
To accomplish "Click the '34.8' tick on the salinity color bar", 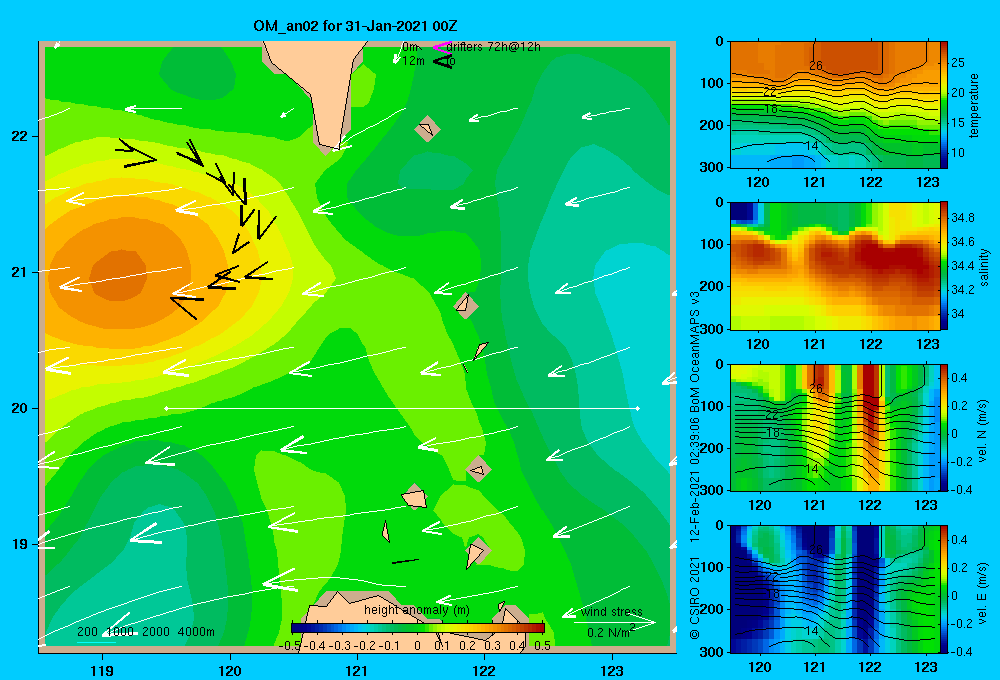I will pos(962,218).
